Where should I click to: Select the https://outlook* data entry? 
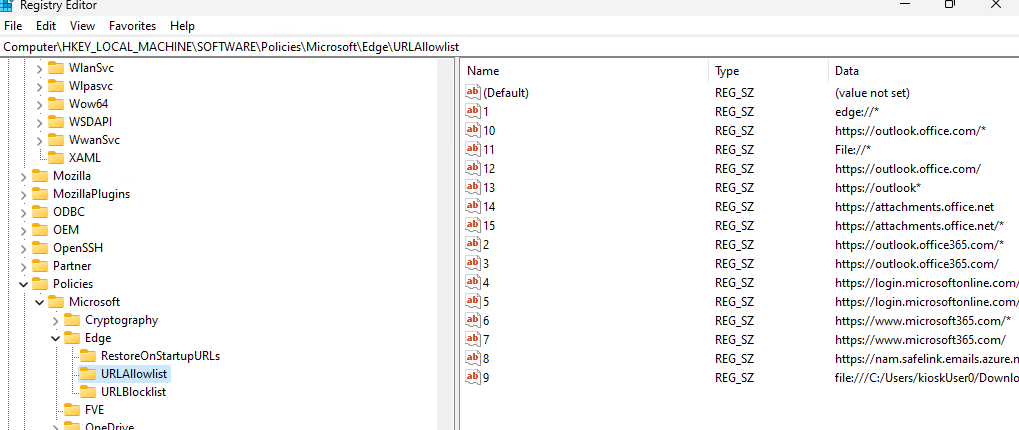878,187
